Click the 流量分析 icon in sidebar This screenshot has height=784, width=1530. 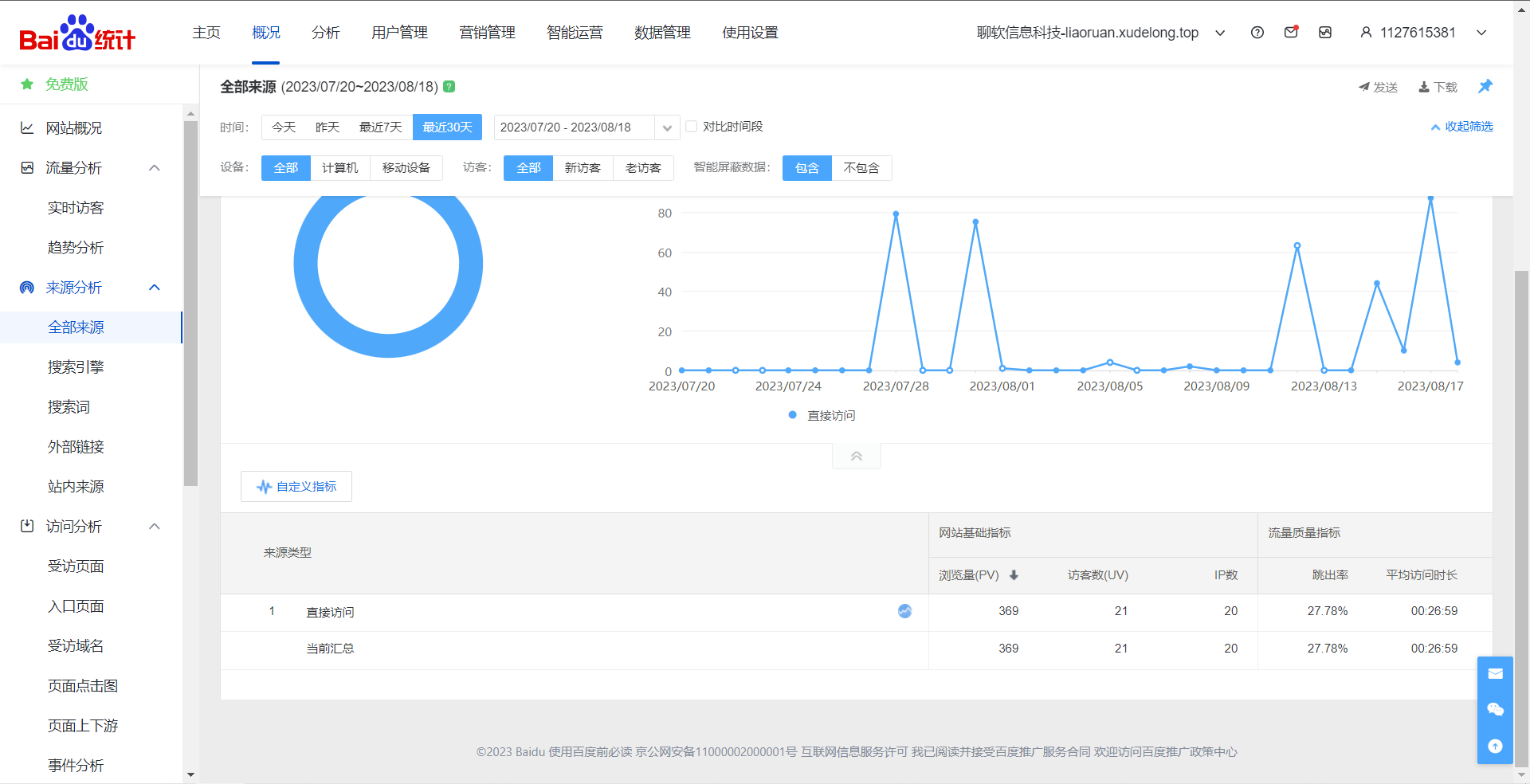(x=27, y=167)
